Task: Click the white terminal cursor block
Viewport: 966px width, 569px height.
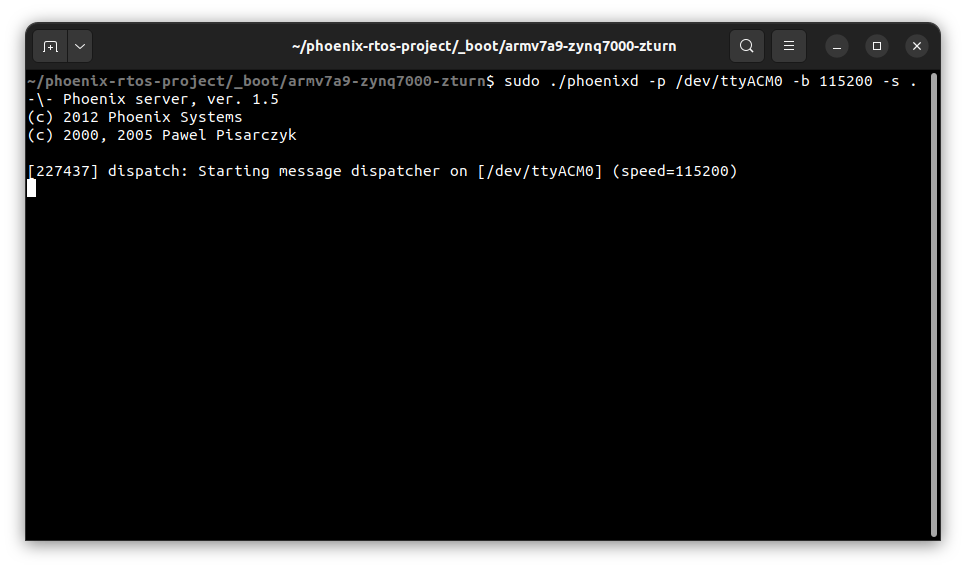Action: [x=32, y=188]
